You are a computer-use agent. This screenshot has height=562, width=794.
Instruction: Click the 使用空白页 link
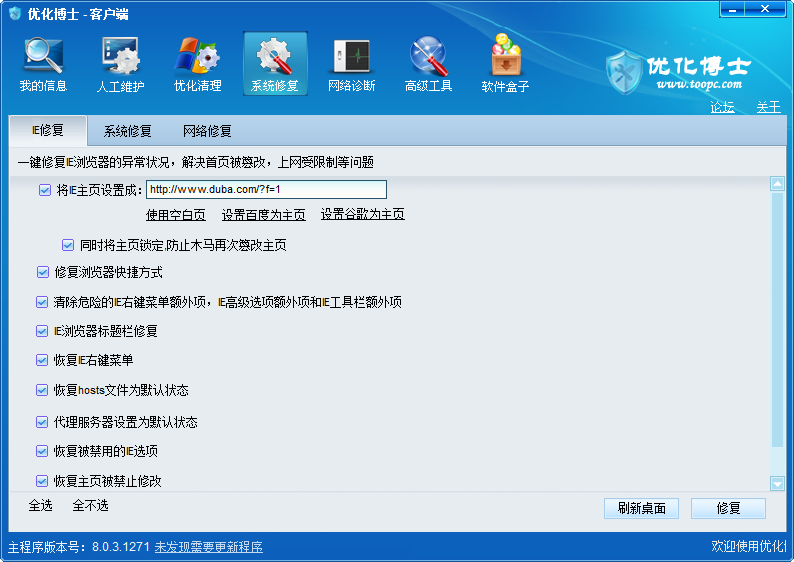(x=176, y=215)
